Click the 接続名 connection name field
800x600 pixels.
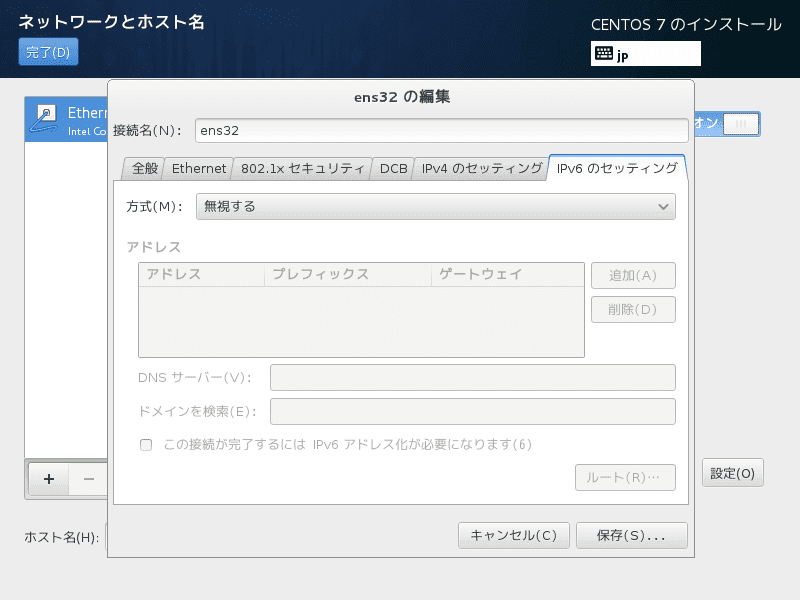pyautogui.click(x=440, y=130)
